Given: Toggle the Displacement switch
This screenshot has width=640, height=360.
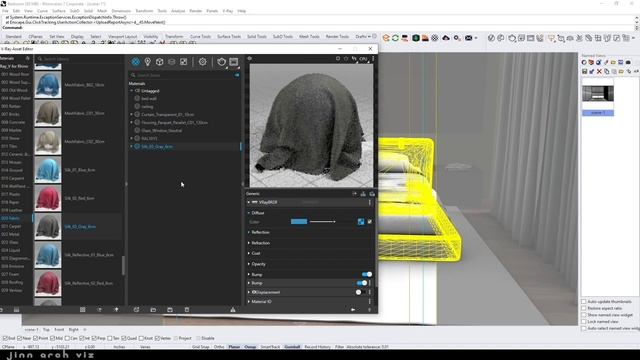Looking at the screenshot, I should click(x=360, y=292).
